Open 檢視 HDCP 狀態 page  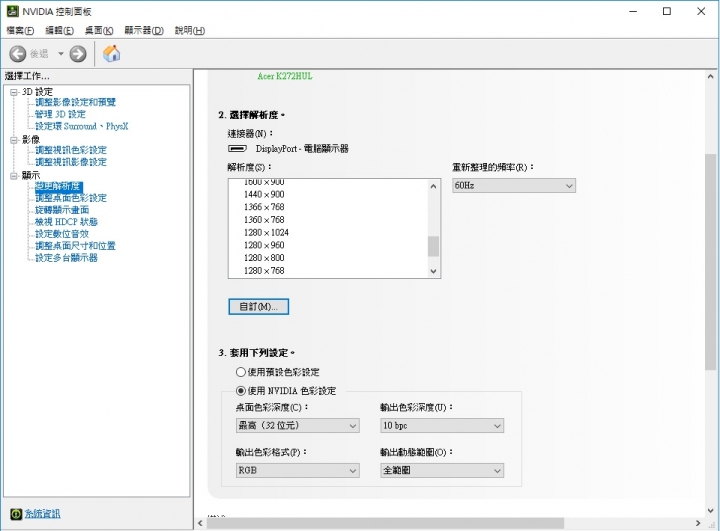pos(67,221)
